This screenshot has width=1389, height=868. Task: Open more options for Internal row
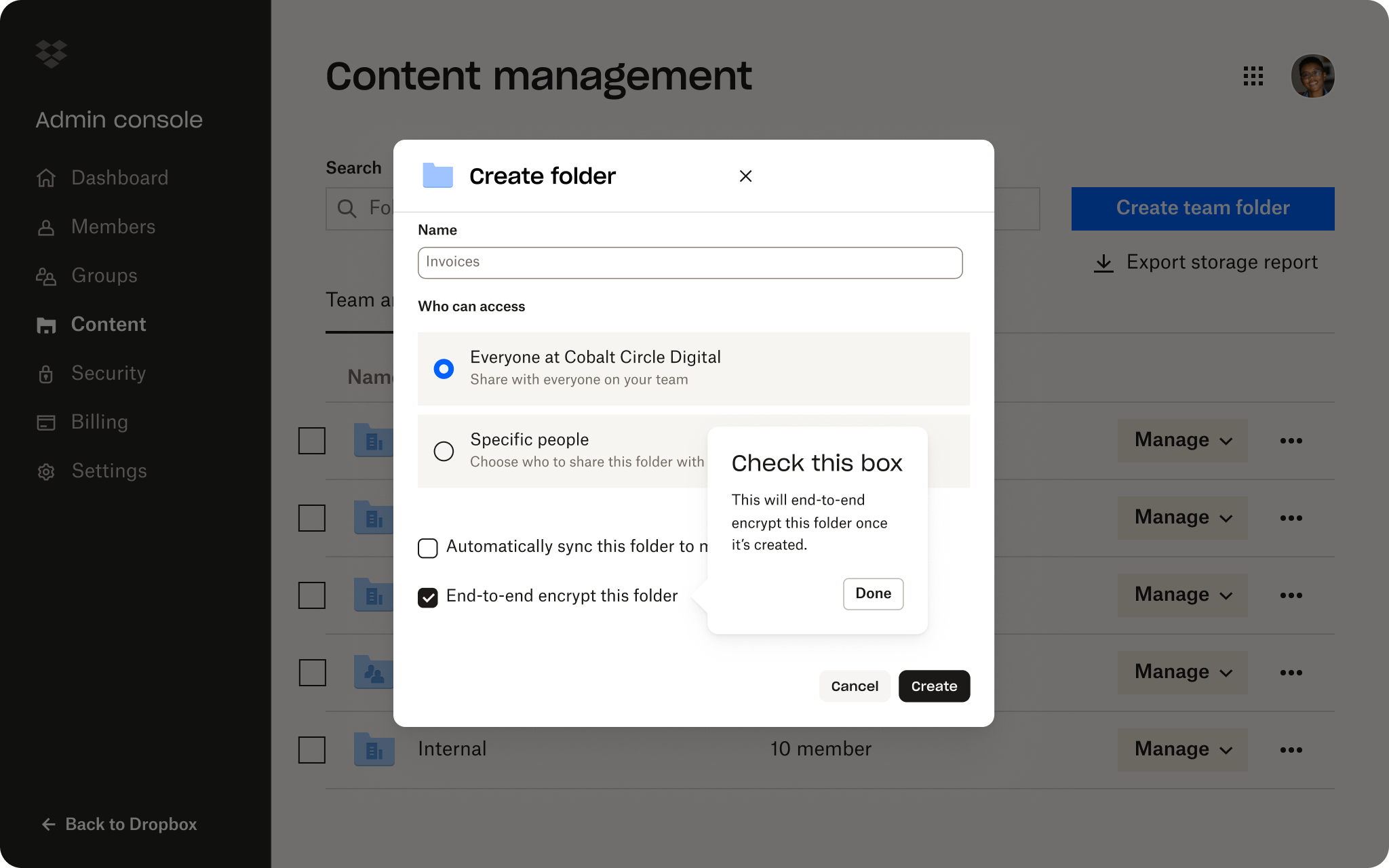[1291, 750]
